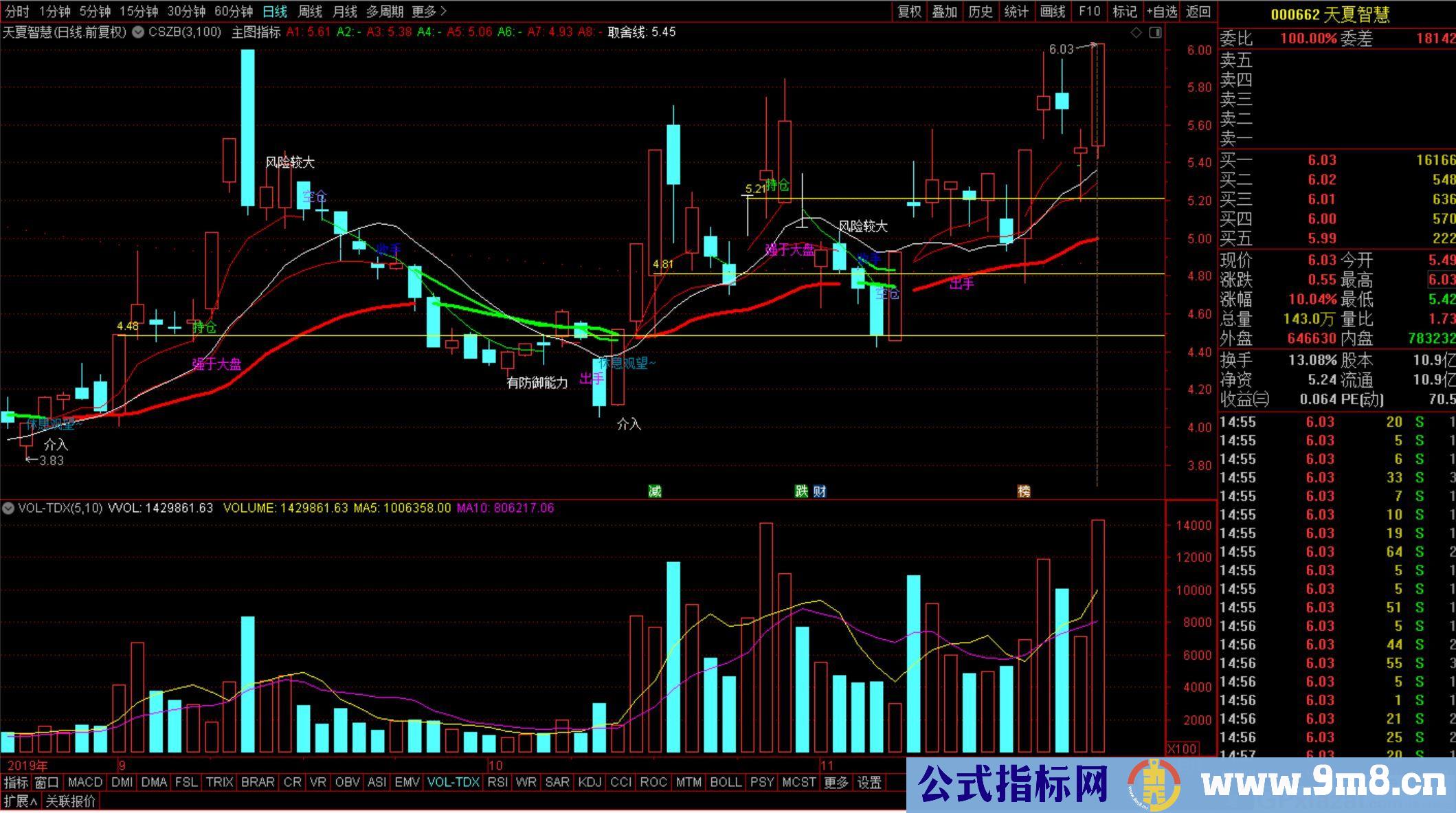1456x813 pixels.
Task: Switch to the 周线 weekly chart tab
Action: 310,11
